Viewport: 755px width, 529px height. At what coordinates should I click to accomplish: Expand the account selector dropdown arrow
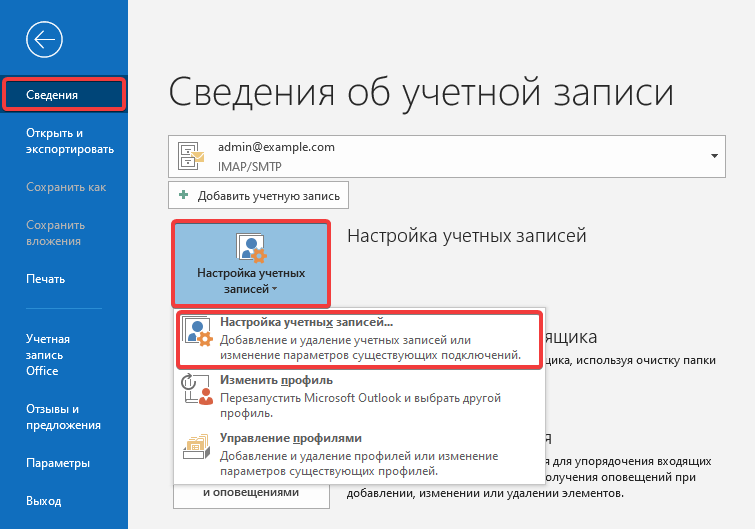pyautogui.click(x=715, y=156)
